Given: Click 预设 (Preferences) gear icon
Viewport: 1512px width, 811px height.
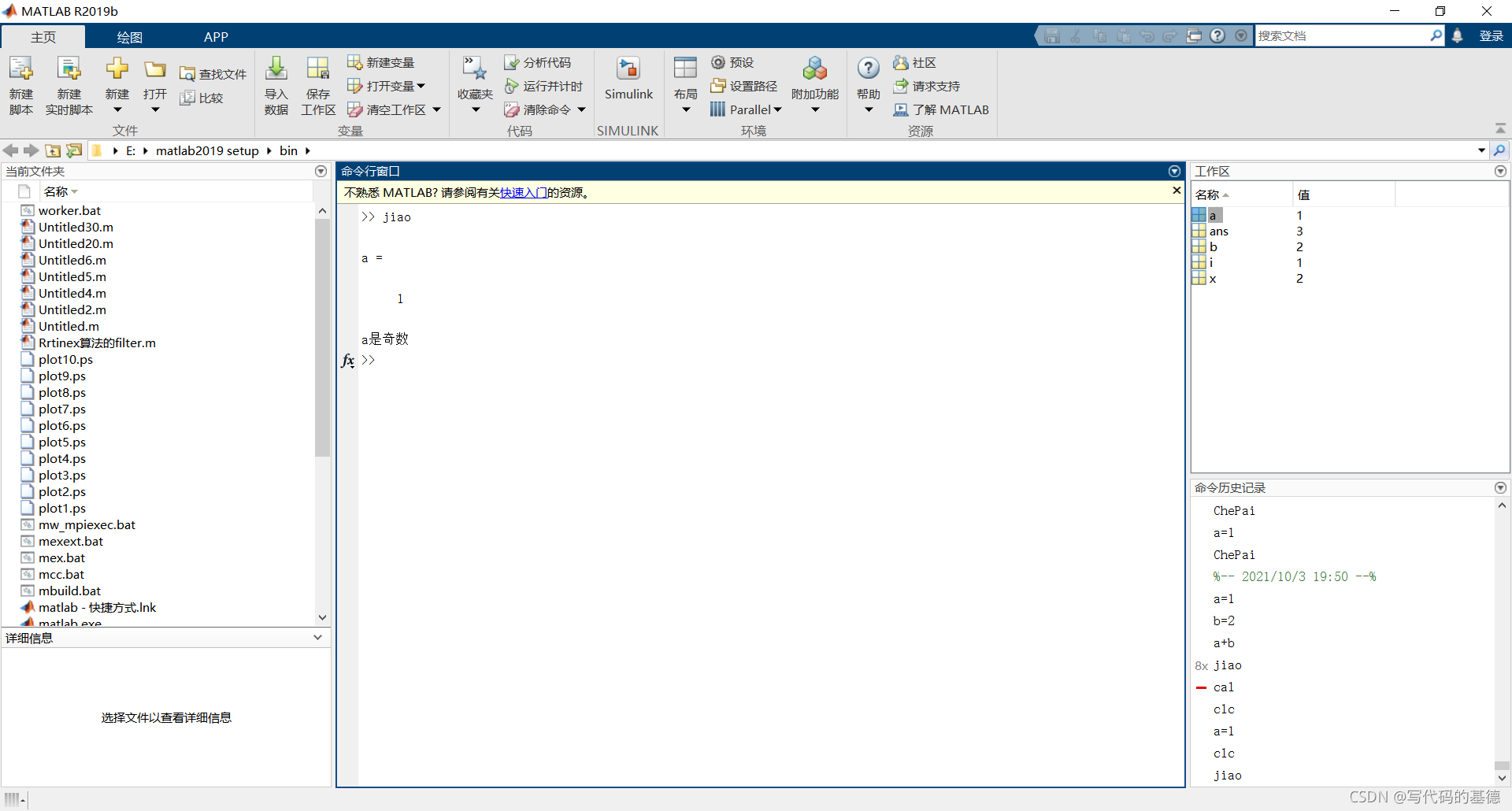Looking at the screenshot, I should [718, 62].
